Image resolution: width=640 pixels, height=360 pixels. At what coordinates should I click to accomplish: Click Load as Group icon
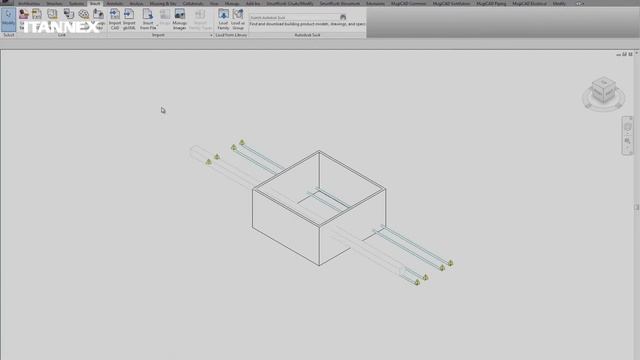238,19
